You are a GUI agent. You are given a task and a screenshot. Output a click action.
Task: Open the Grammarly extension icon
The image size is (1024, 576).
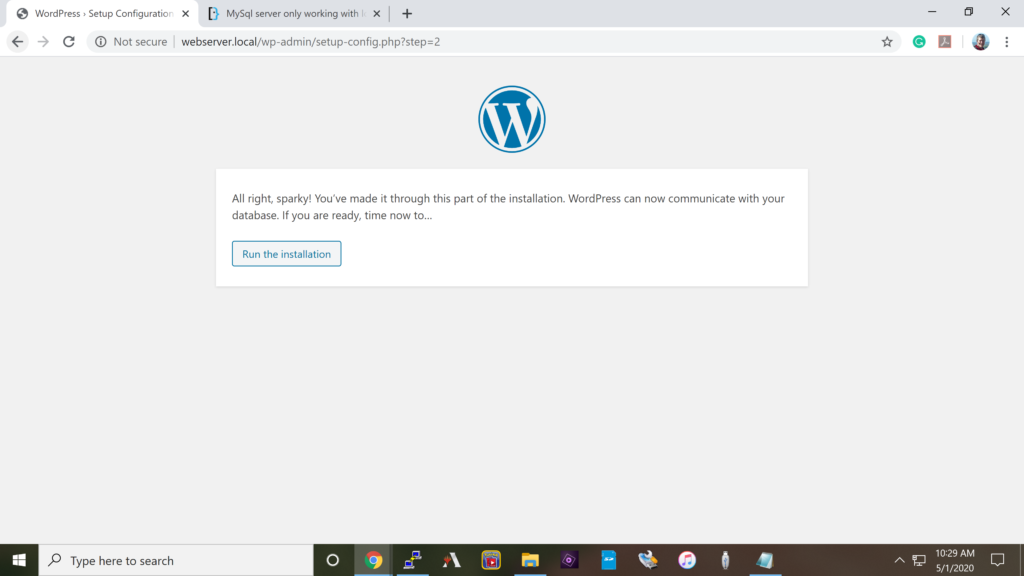click(x=919, y=42)
